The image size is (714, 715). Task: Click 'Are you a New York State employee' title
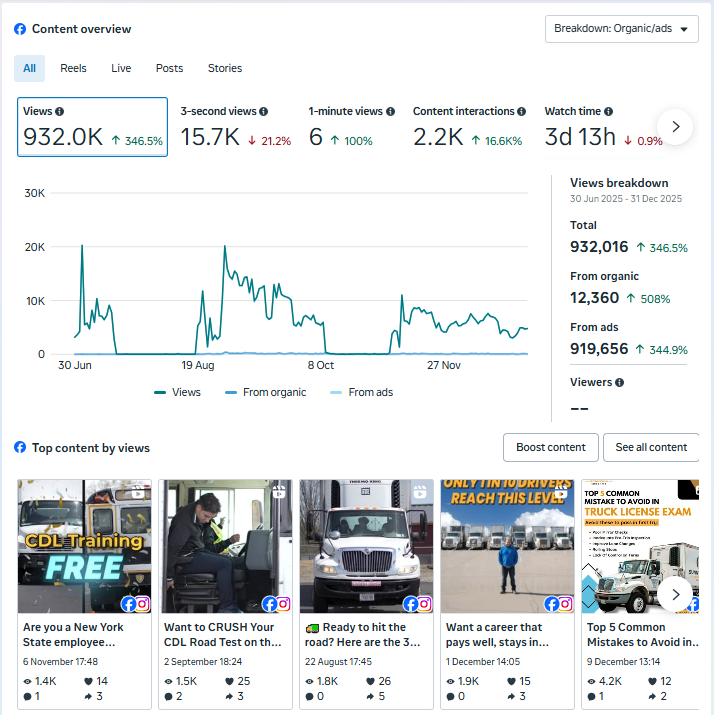pos(73,635)
